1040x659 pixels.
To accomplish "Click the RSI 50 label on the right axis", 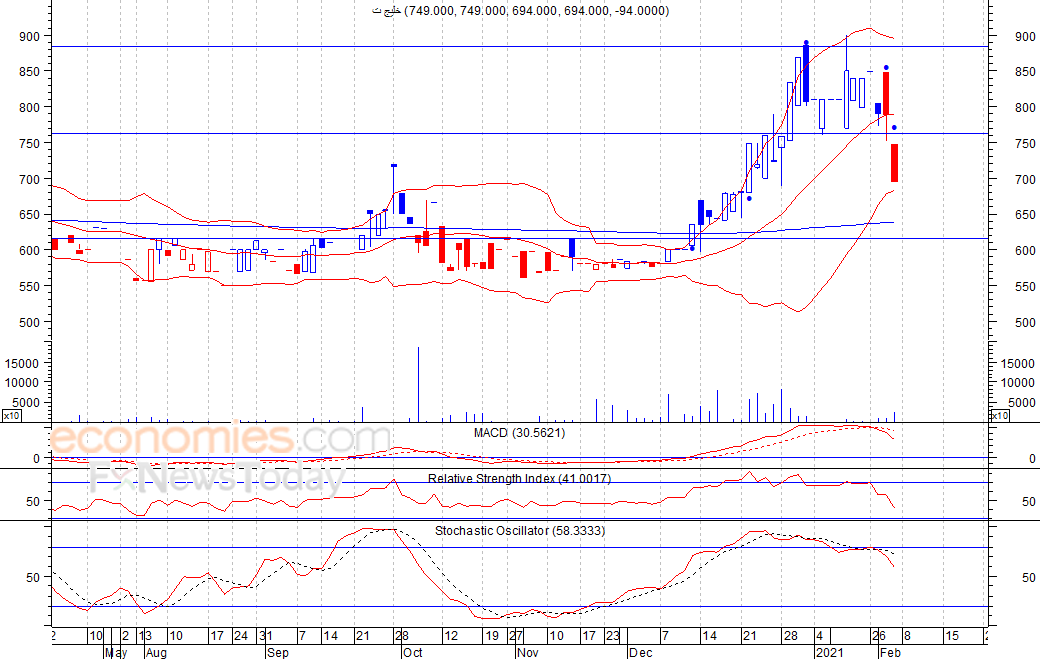I will 1028,502.
